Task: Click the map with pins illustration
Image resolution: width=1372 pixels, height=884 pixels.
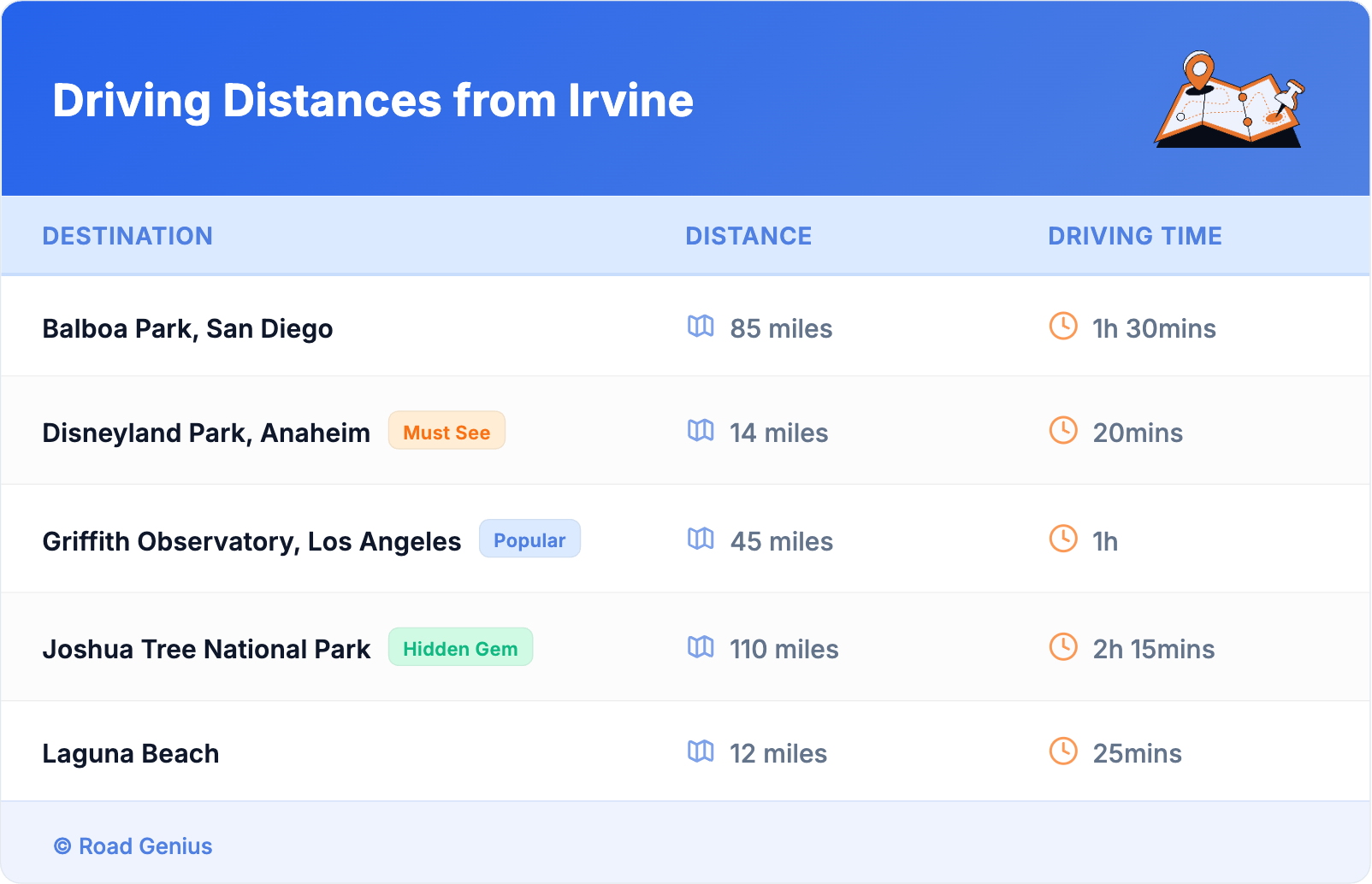Action: tap(1229, 100)
